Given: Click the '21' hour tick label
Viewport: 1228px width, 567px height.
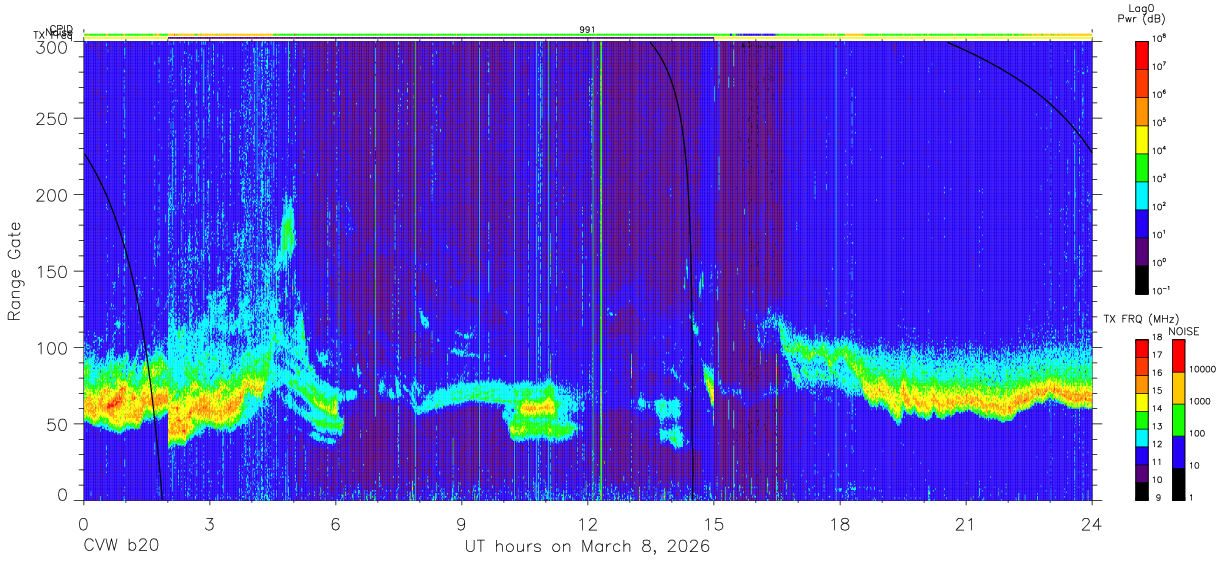Looking at the screenshot, I should [x=966, y=523].
